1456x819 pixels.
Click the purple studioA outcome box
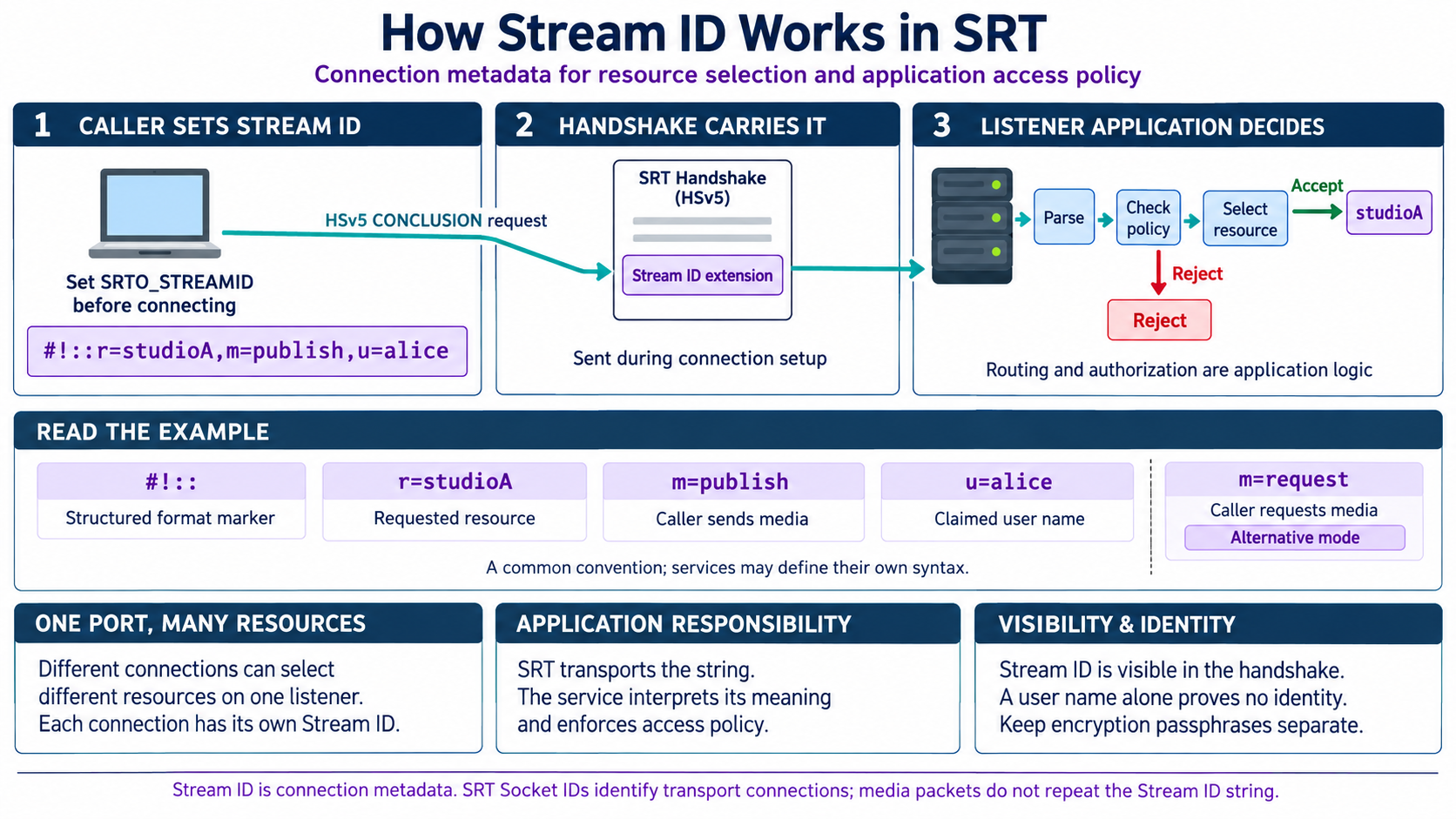[1389, 213]
